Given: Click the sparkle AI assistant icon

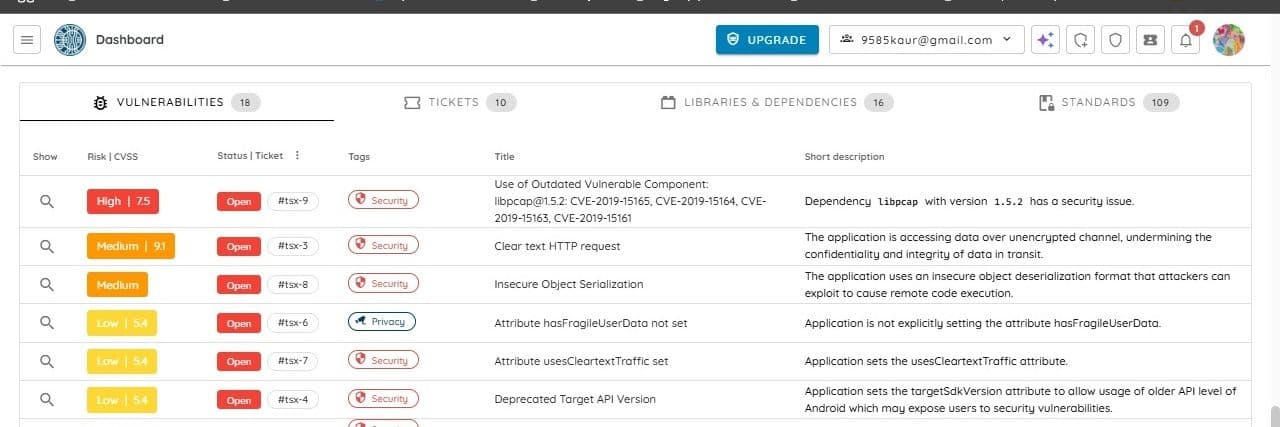Looking at the screenshot, I should [1044, 40].
